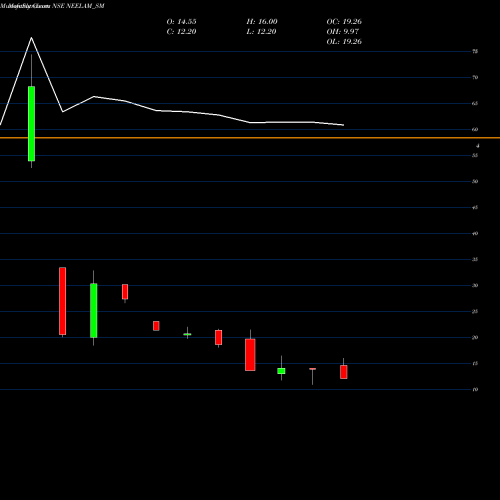This screenshot has height=500, width=500.
Task: Select the red candlestick spanning 20 down to 14
Action: pos(250,355)
